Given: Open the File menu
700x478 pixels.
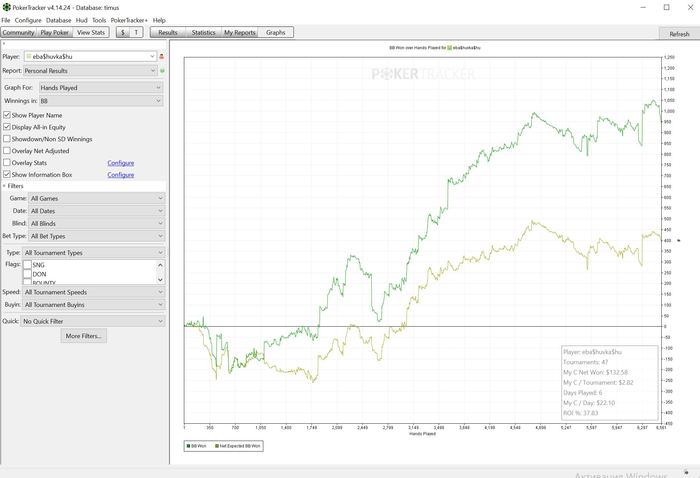Looking at the screenshot, I should (x=6, y=20).
